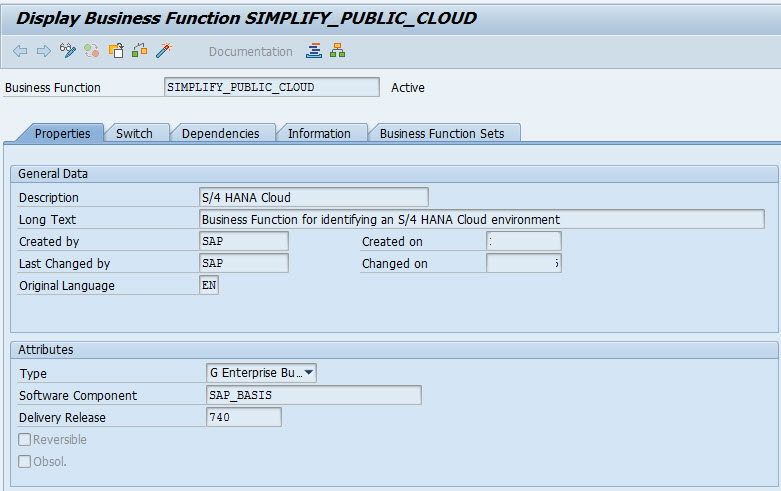Open the Documentation button
The width and height of the screenshot is (781, 491).
point(251,51)
